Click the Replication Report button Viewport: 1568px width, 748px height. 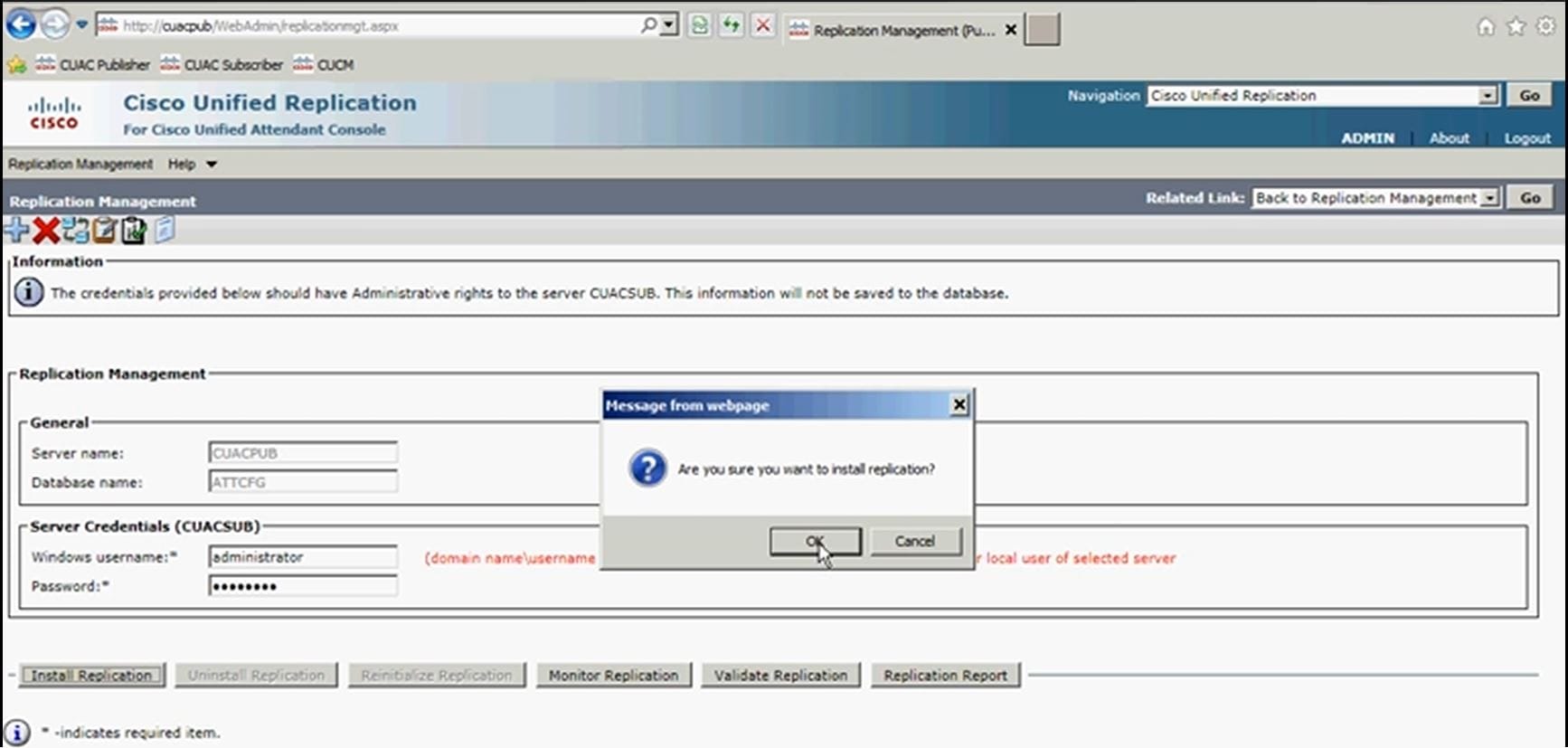(x=946, y=676)
